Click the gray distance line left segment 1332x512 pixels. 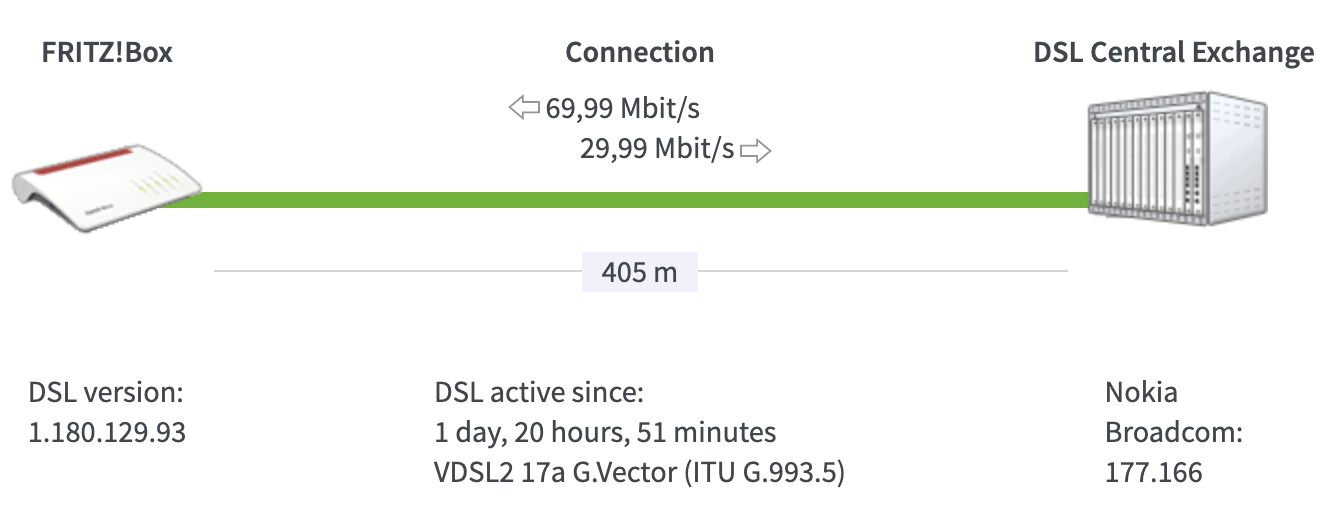(398, 271)
